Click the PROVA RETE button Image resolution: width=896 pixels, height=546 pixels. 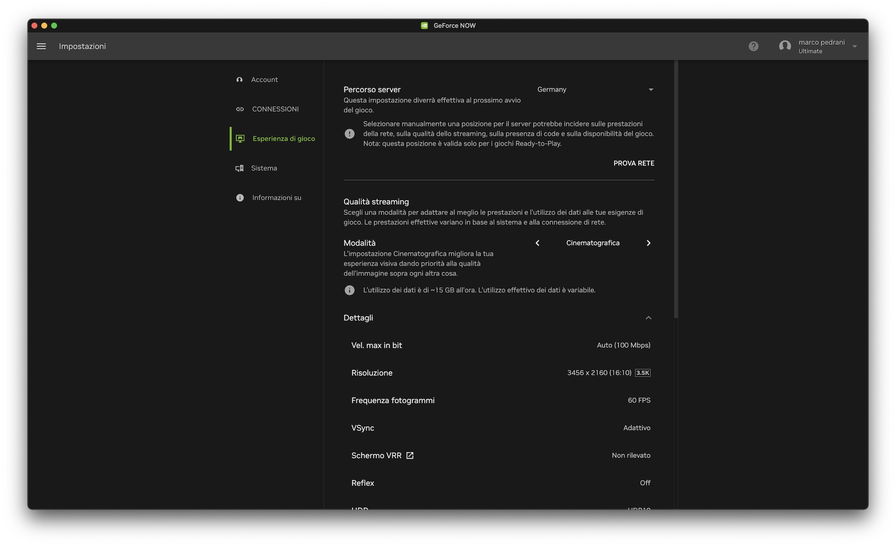point(633,163)
